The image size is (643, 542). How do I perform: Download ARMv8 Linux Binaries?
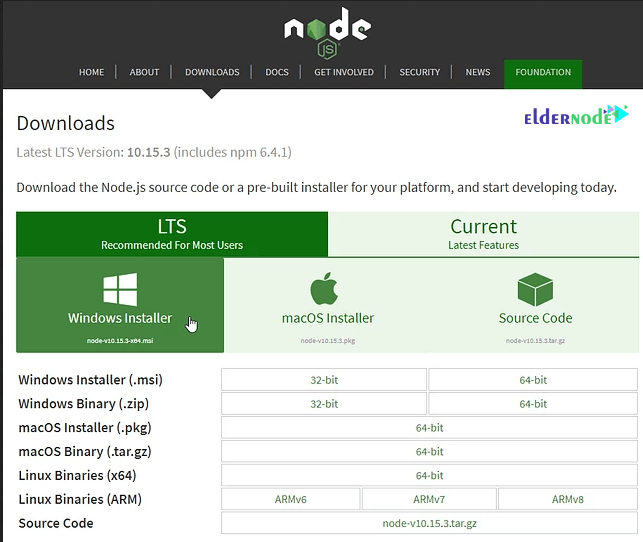tap(568, 499)
